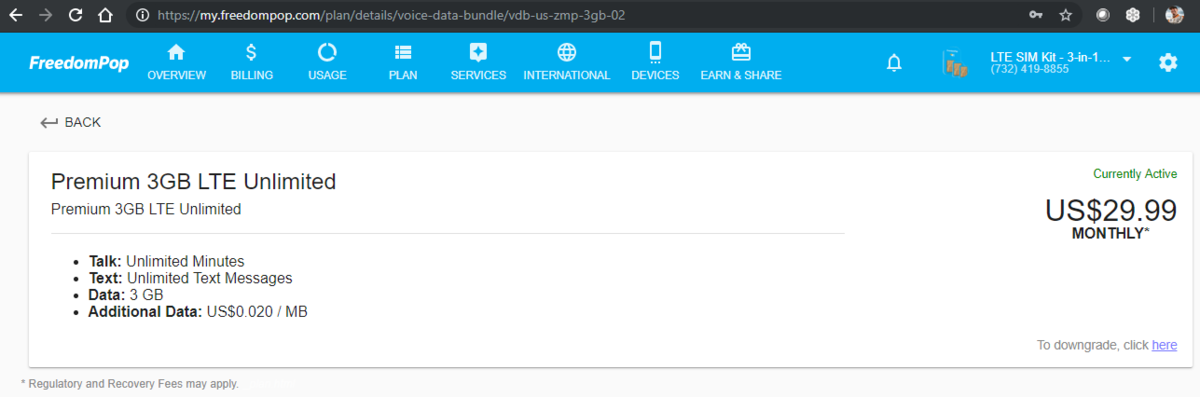View site info icon in address bar
This screenshot has width=1200, height=397.
tap(142, 16)
